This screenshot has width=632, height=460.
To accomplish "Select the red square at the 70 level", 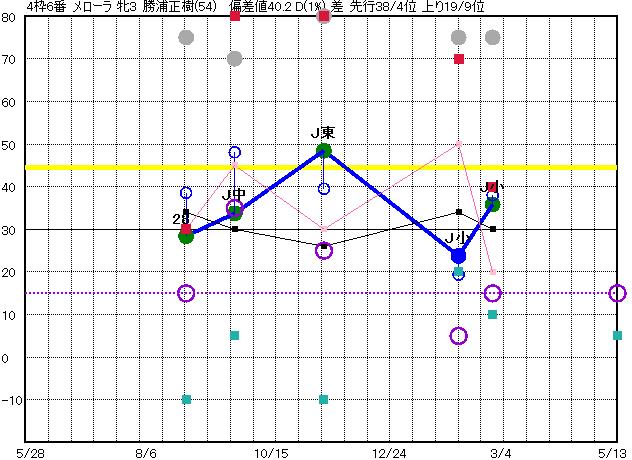I will pos(459,59).
